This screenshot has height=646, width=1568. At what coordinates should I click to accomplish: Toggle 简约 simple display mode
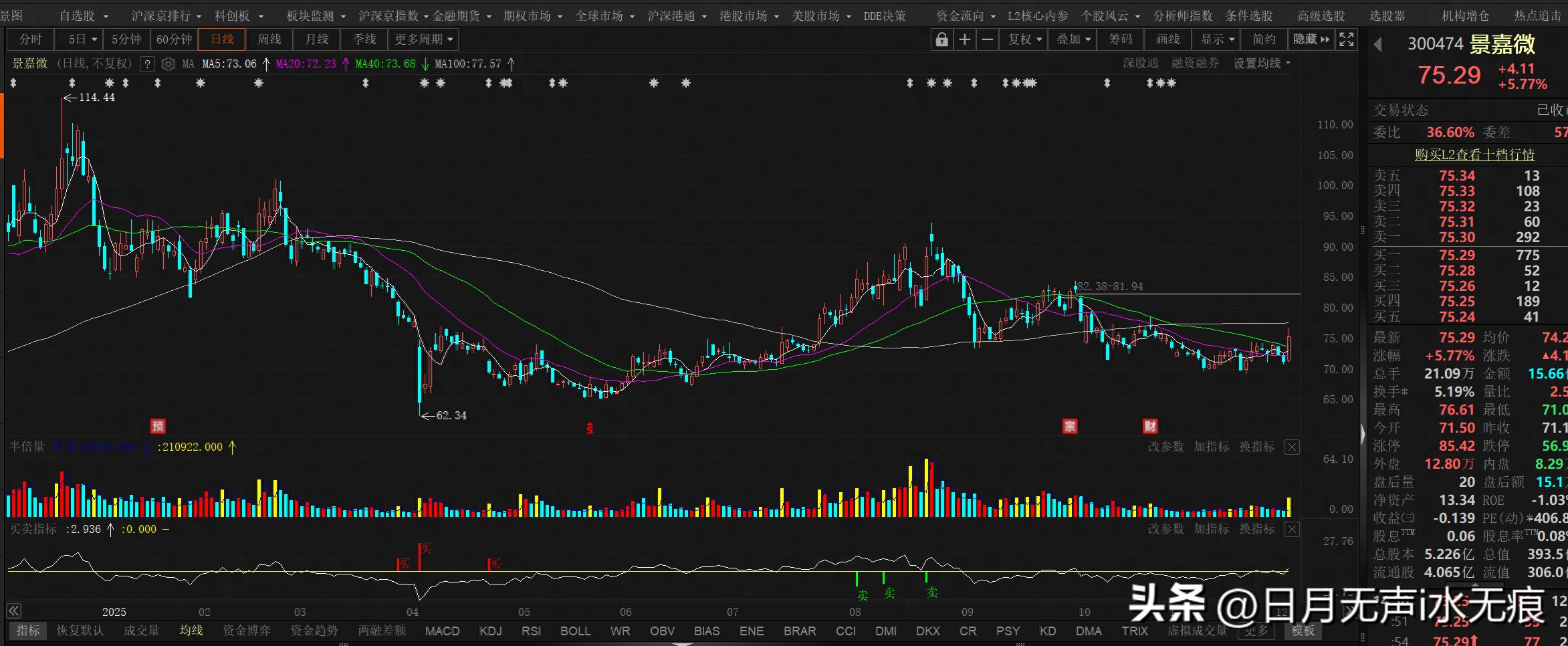point(1264,39)
